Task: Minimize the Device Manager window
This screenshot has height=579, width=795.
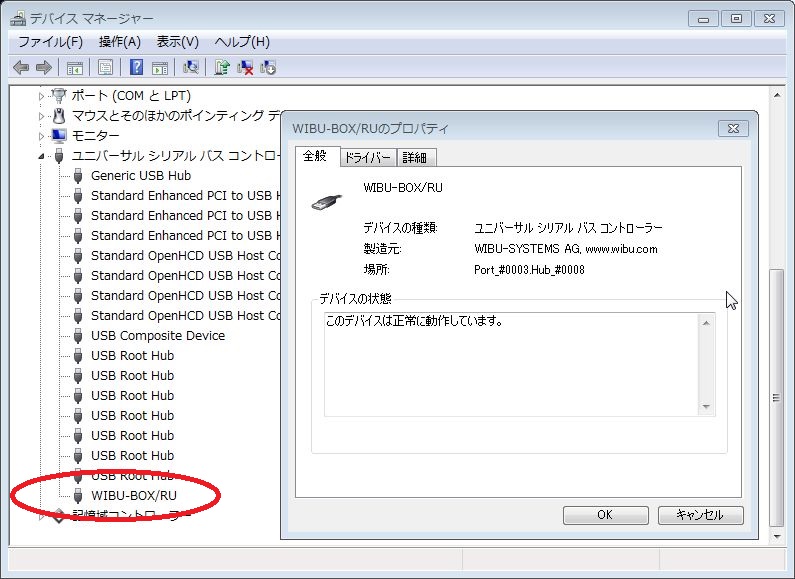Action: point(703,19)
